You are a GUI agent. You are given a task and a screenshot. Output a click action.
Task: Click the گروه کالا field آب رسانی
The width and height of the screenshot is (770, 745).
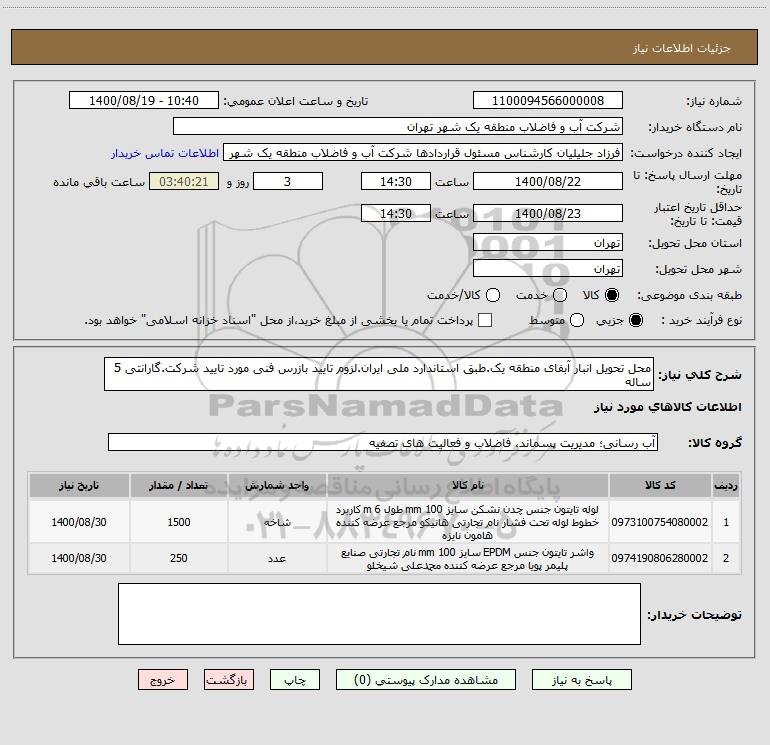(383, 442)
